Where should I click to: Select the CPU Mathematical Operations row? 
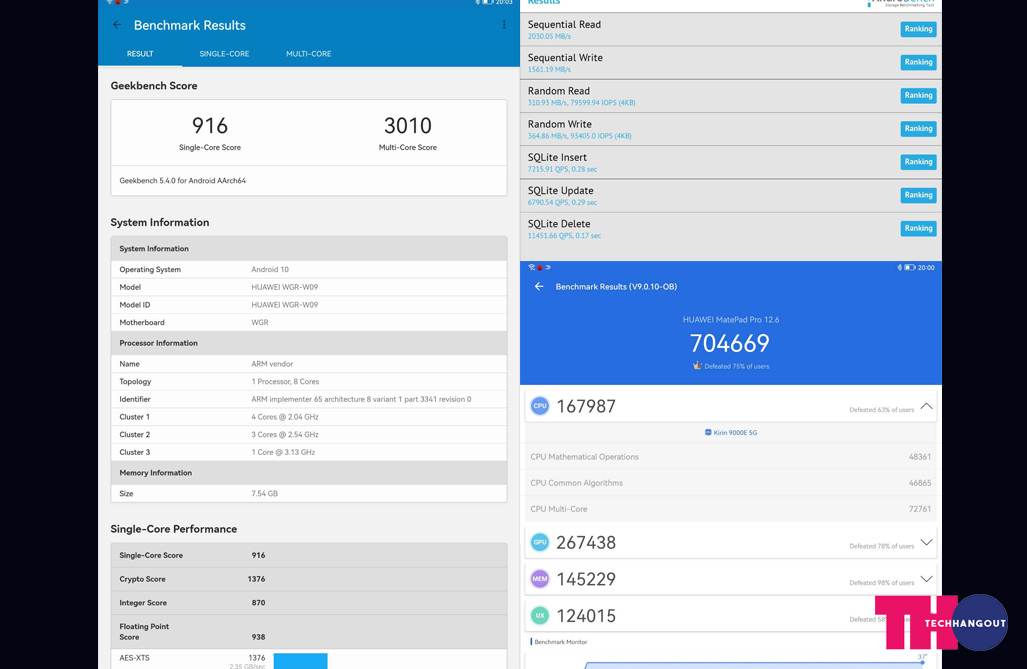click(x=730, y=457)
